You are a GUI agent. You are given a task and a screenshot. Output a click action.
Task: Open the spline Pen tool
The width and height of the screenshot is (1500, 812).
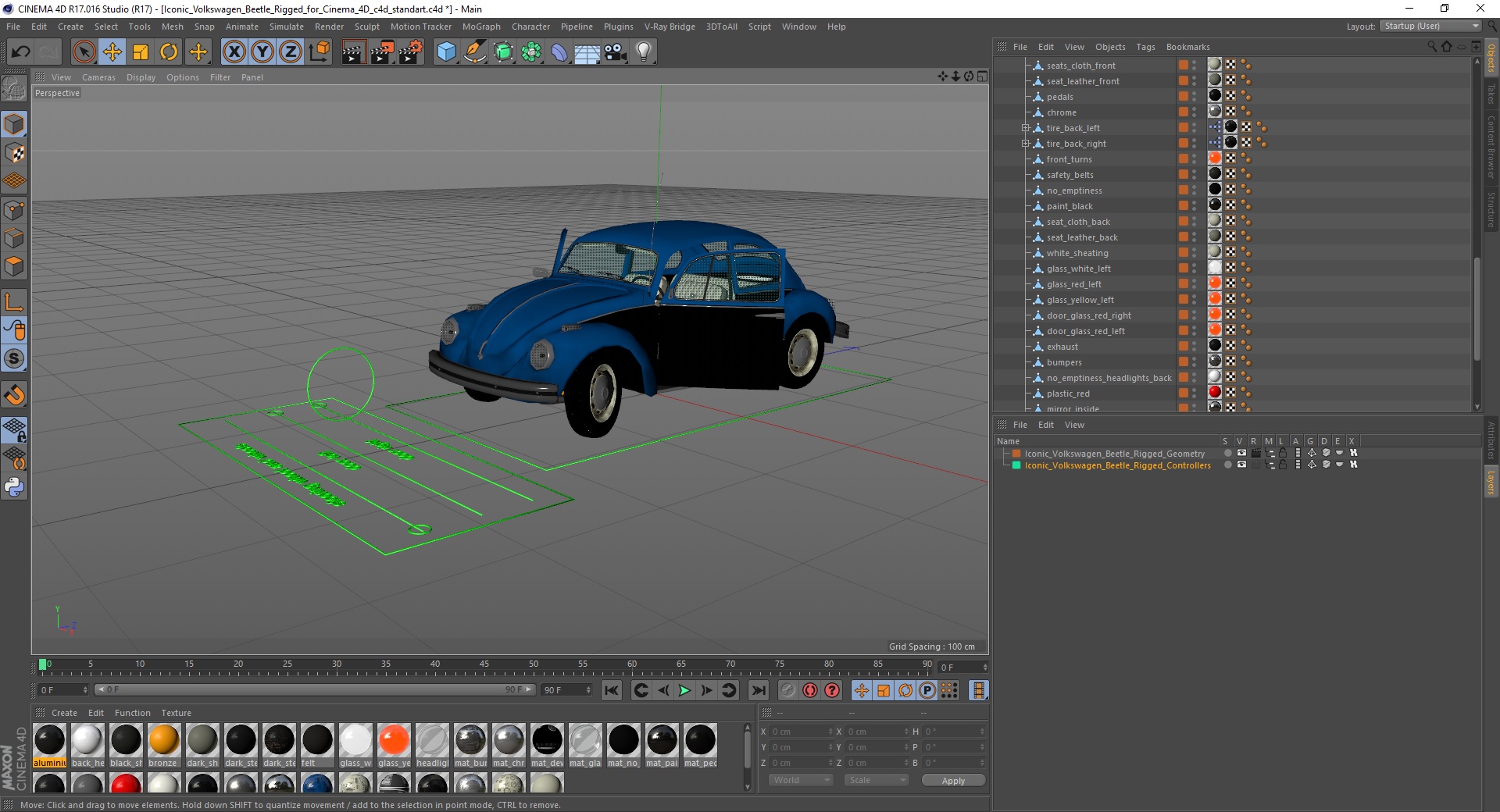click(475, 52)
